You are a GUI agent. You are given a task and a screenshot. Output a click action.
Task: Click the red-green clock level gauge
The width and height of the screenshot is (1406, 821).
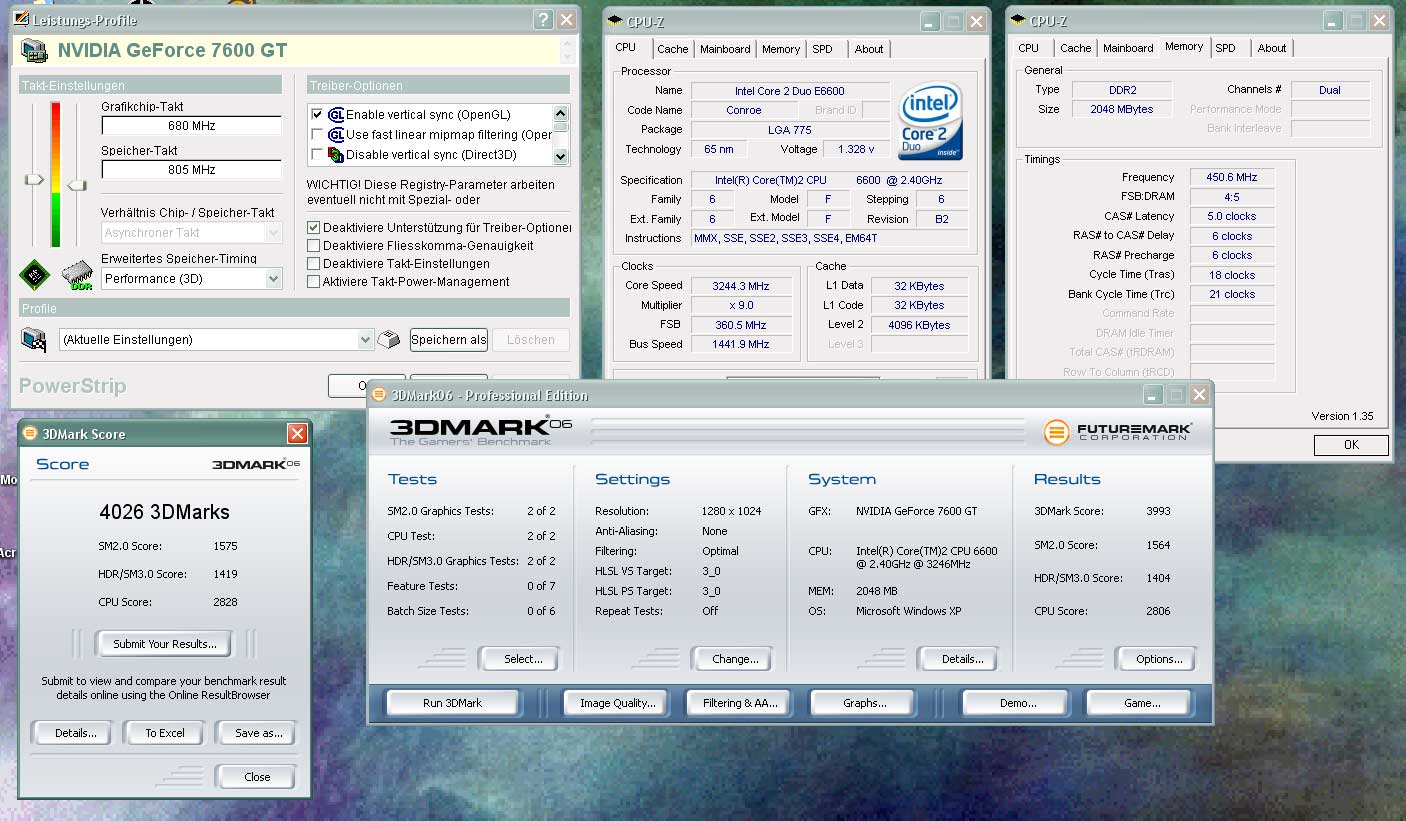(x=56, y=173)
